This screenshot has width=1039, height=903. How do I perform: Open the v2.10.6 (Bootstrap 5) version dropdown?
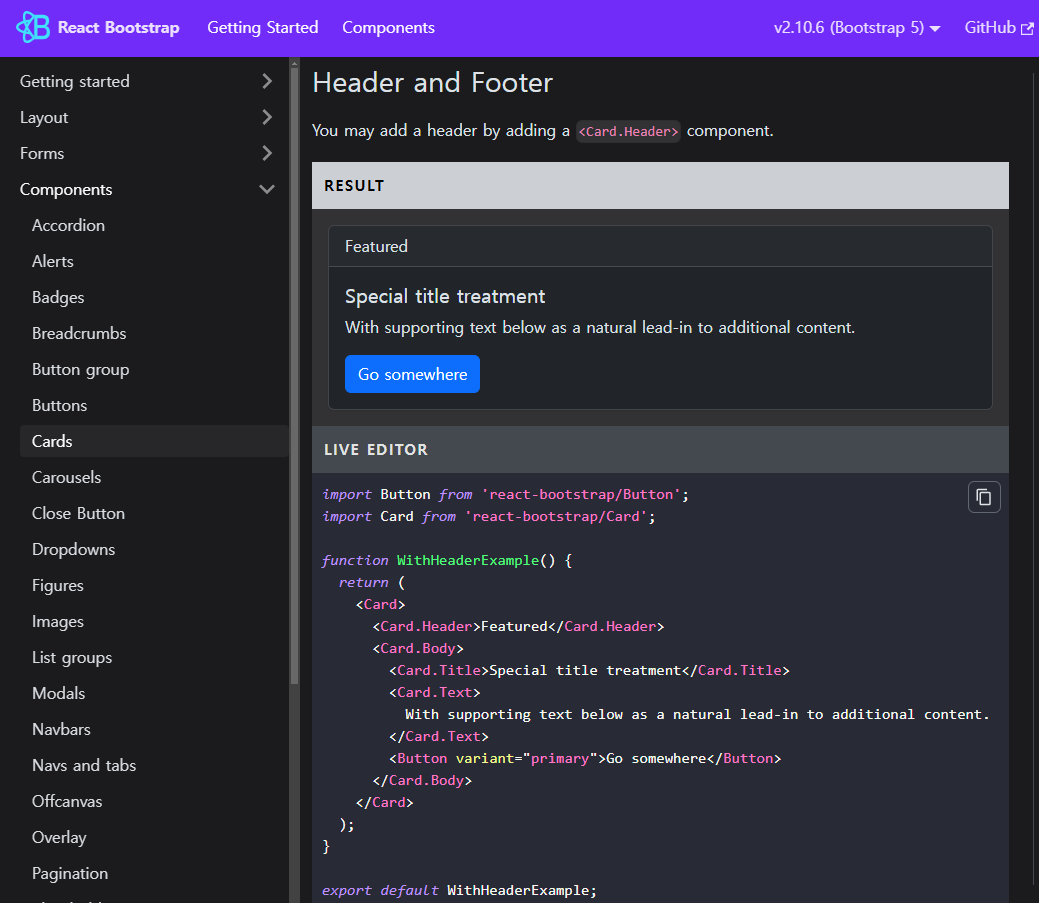point(857,28)
